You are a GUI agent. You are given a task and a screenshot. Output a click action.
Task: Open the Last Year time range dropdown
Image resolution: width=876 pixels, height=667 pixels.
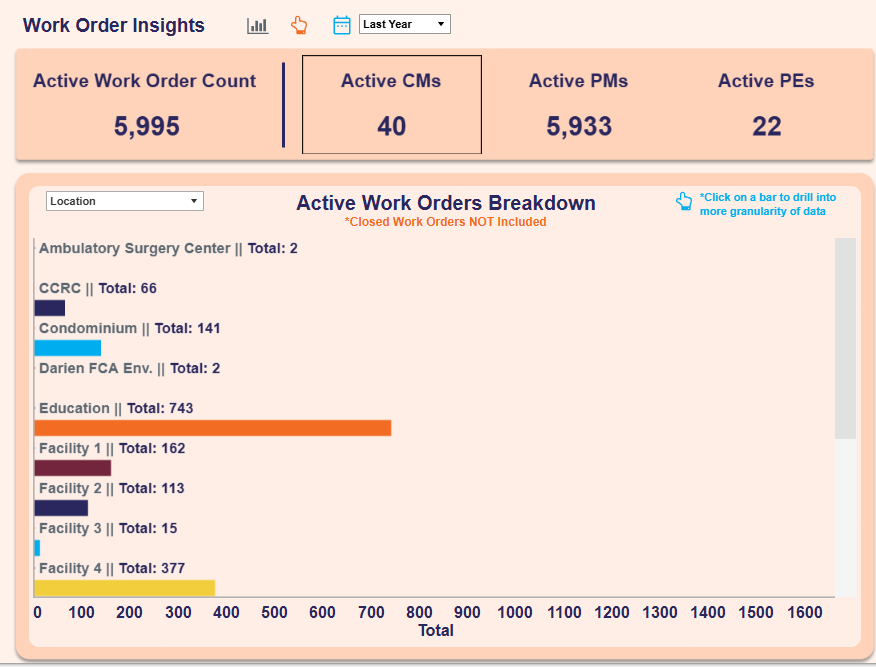pos(404,23)
